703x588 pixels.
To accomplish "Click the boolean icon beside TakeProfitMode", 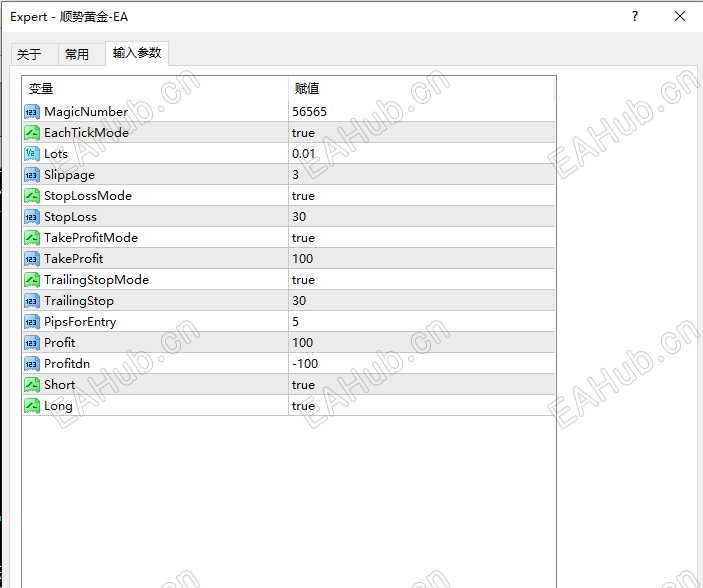I will pos(32,238).
